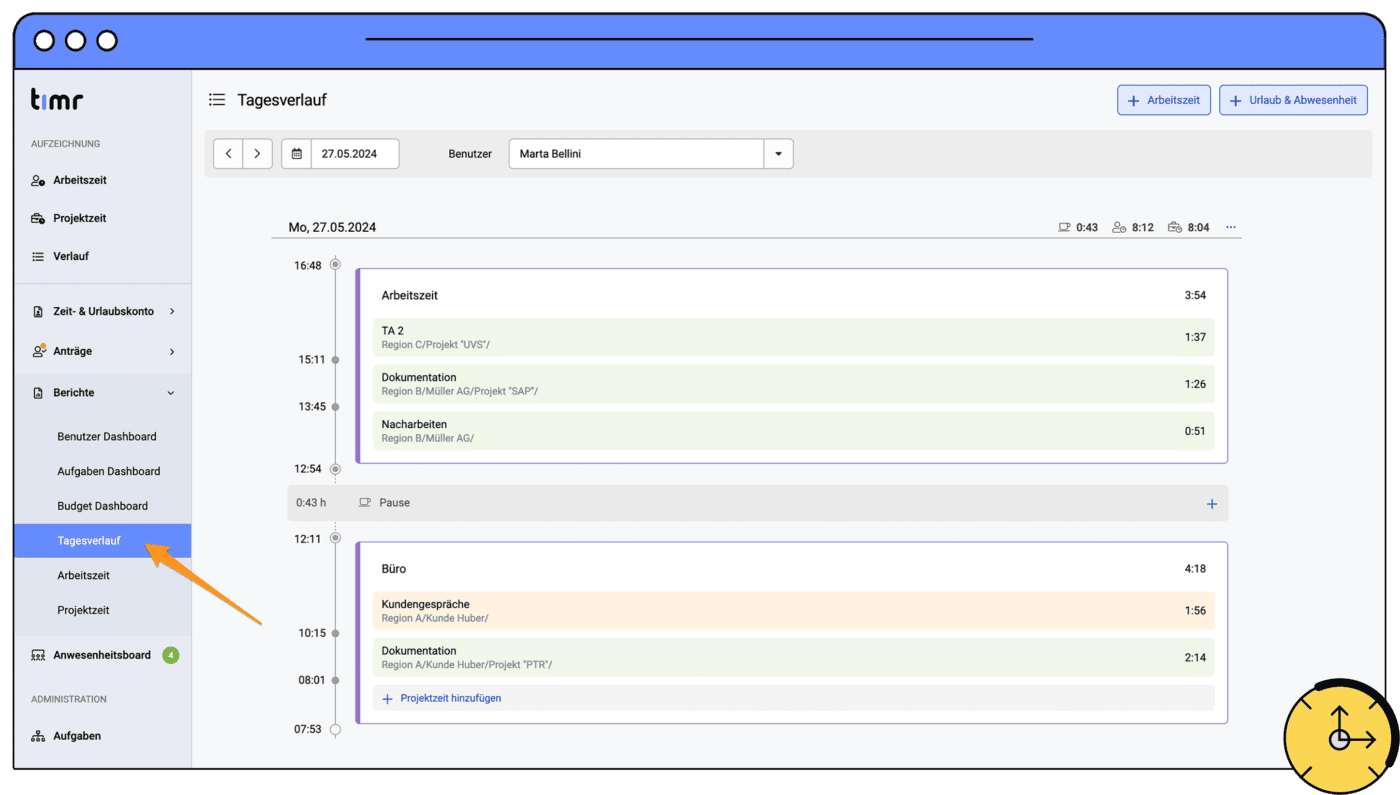1400x795 pixels.
Task: Open Aufgaben Dashboard report
Action: tap(109, 471)
